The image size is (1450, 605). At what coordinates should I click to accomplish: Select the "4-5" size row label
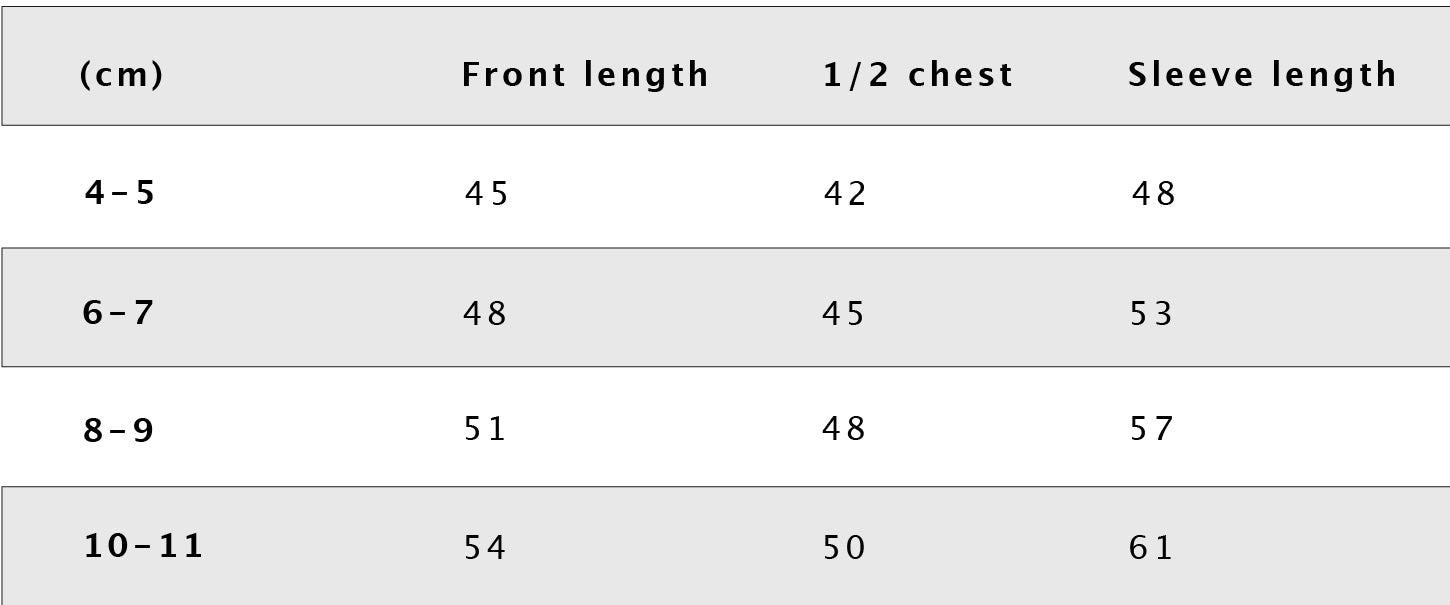pos(120,192)
